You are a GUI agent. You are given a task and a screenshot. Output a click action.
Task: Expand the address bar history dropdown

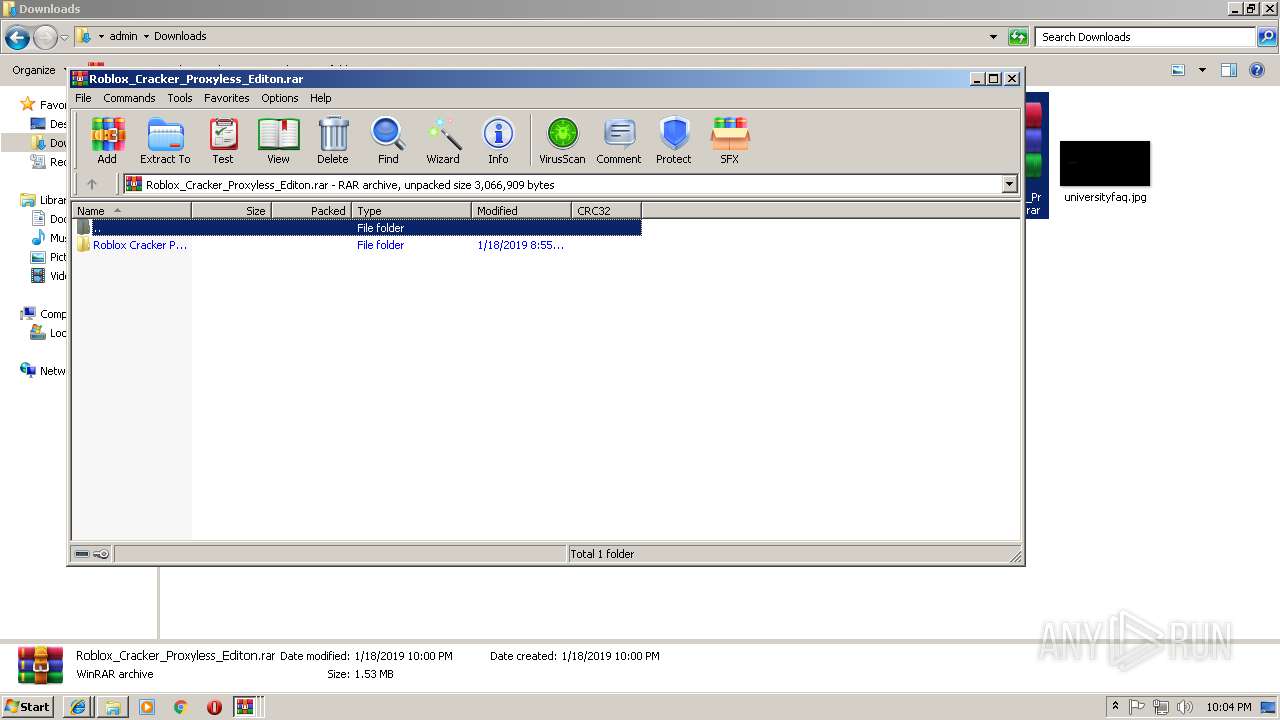point(993,37)
